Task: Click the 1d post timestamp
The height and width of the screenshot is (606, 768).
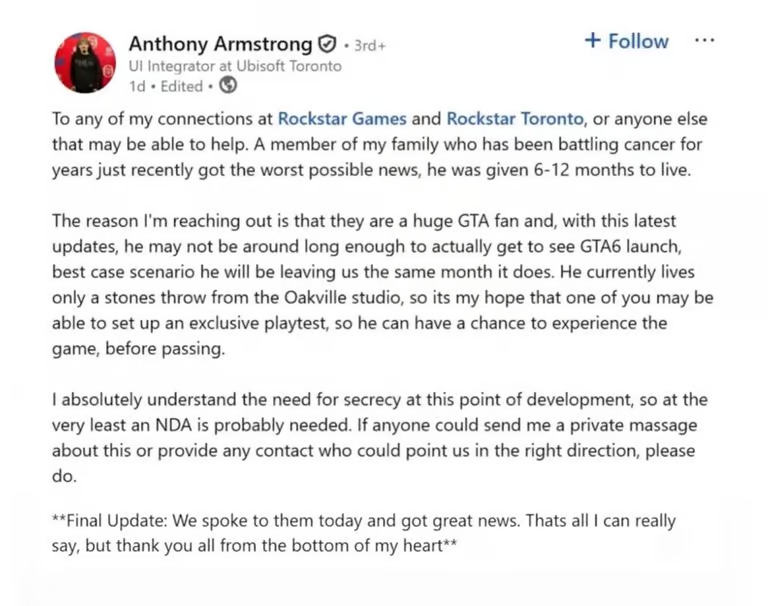Action: point(138,86)
